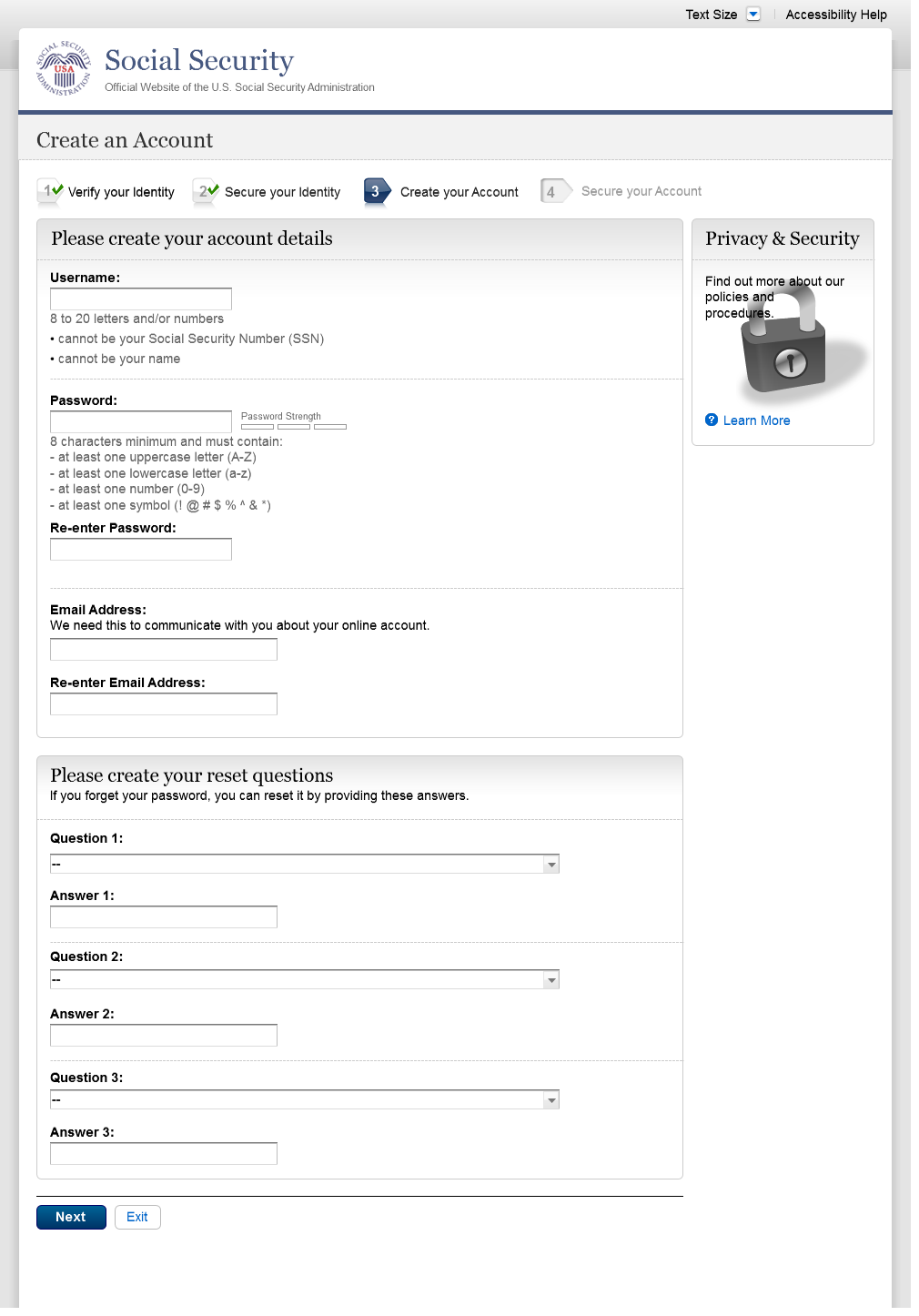Click the Answer 1 input field
This screenshot has height=1316, width=919.
coord(164,916)
